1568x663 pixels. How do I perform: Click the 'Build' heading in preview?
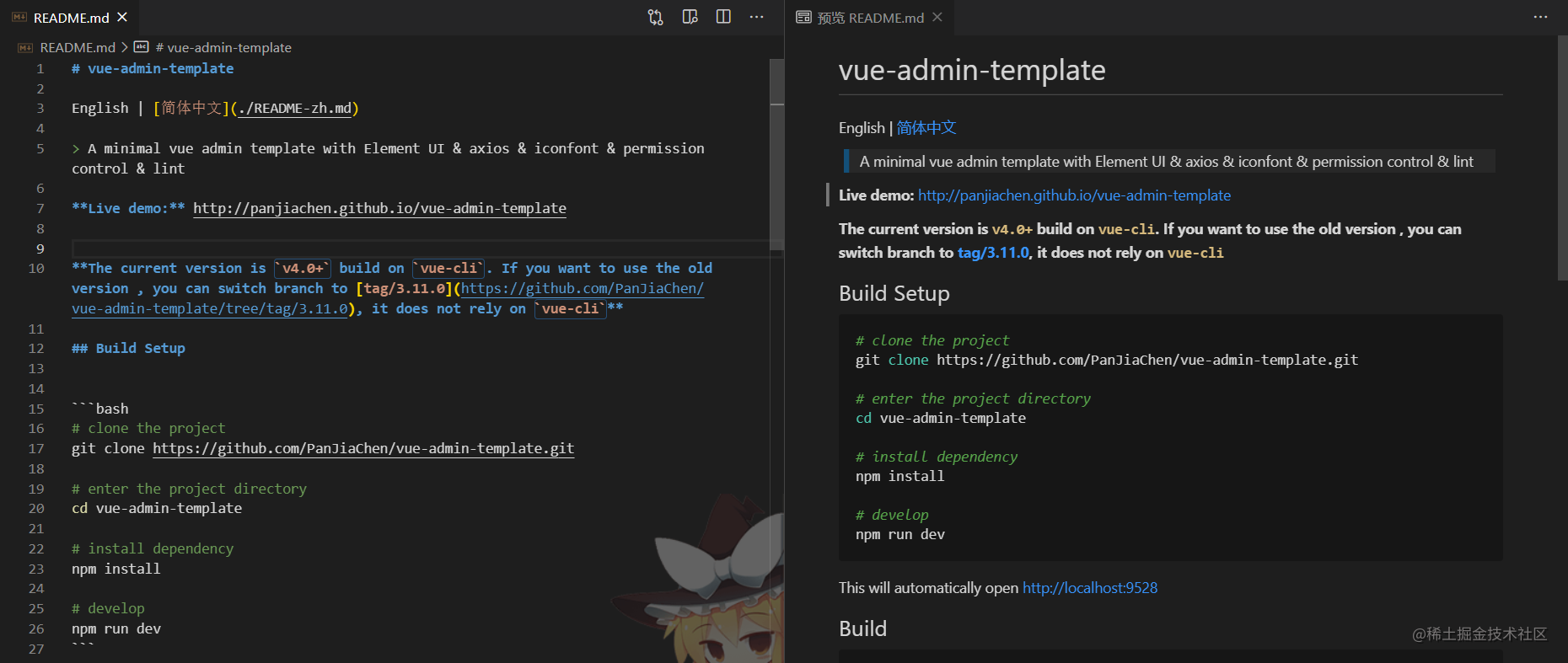(862, 628)
